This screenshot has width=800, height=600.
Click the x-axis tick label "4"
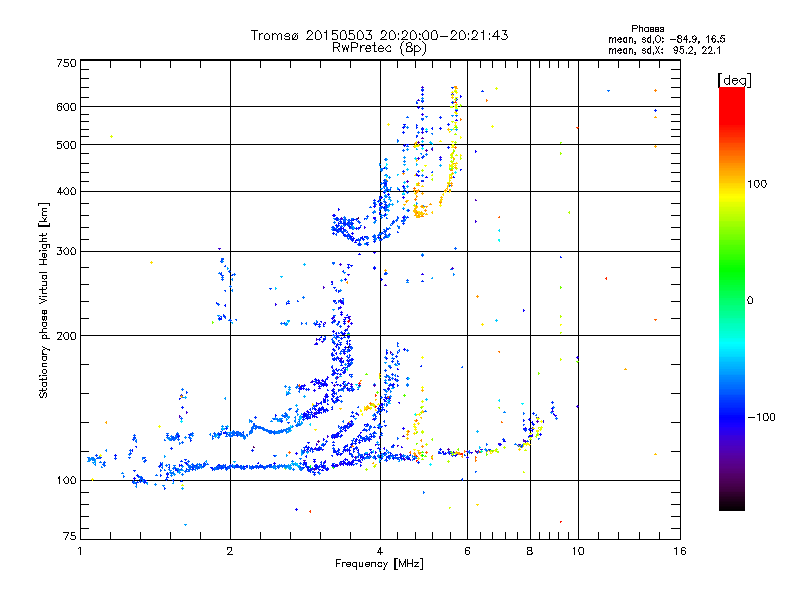[x=380, y=551]
